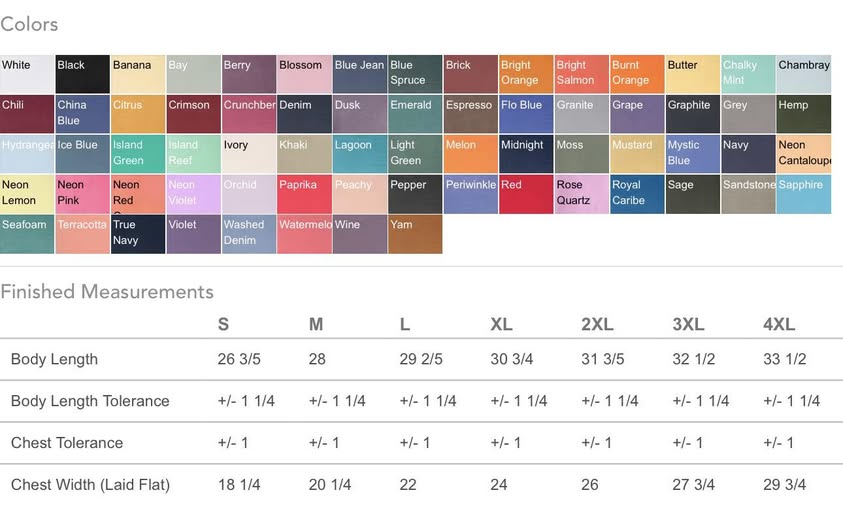This screenshot has width=843, height=520.
Task: Select the Midnight color swatch
Action: pyautogui.click(x=525, y=154)
